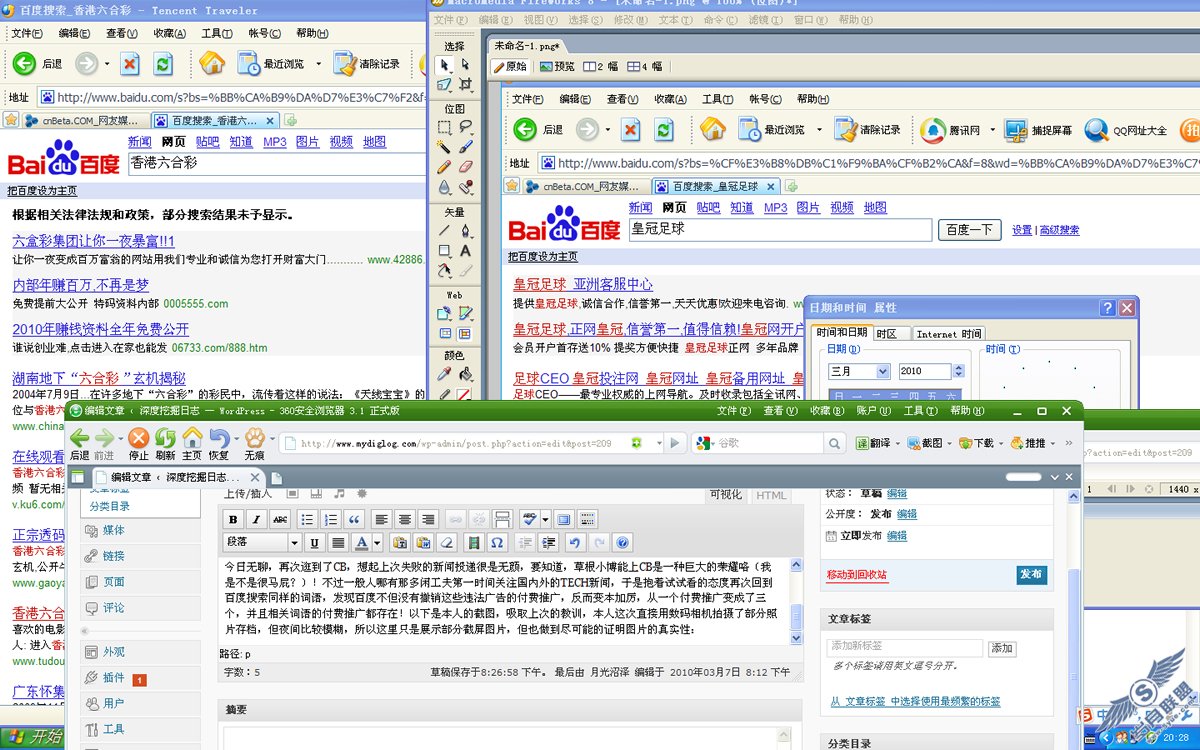This screenshot has width=1200, height=750.
Task: Open the text color picker in WordPress editor
Action: 362,543
